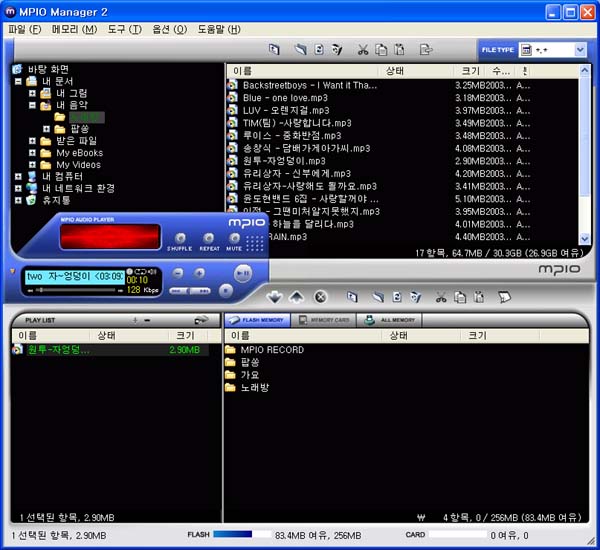Open the FILE TYPE dropdown
The width and height of the screenshot is (600, 550).
580,49
